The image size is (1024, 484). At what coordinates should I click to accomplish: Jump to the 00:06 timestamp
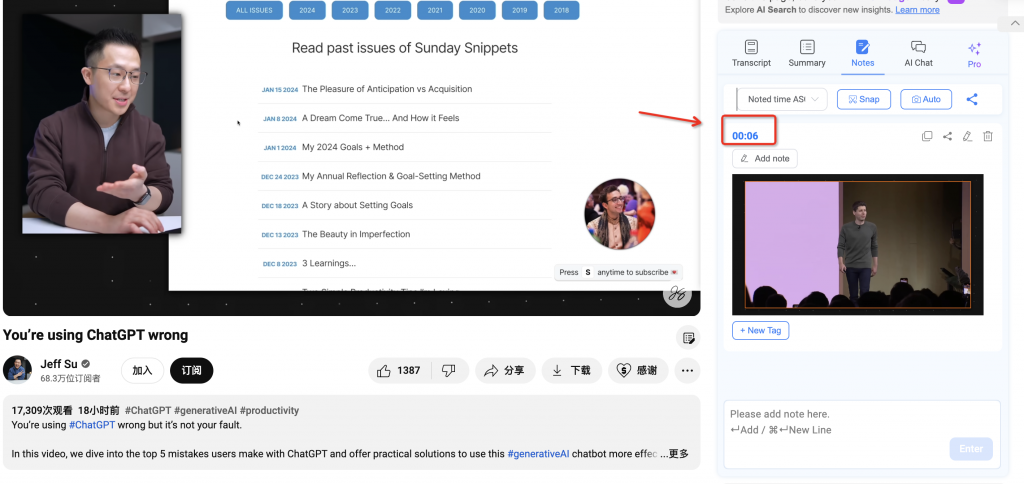pos(745,136)
